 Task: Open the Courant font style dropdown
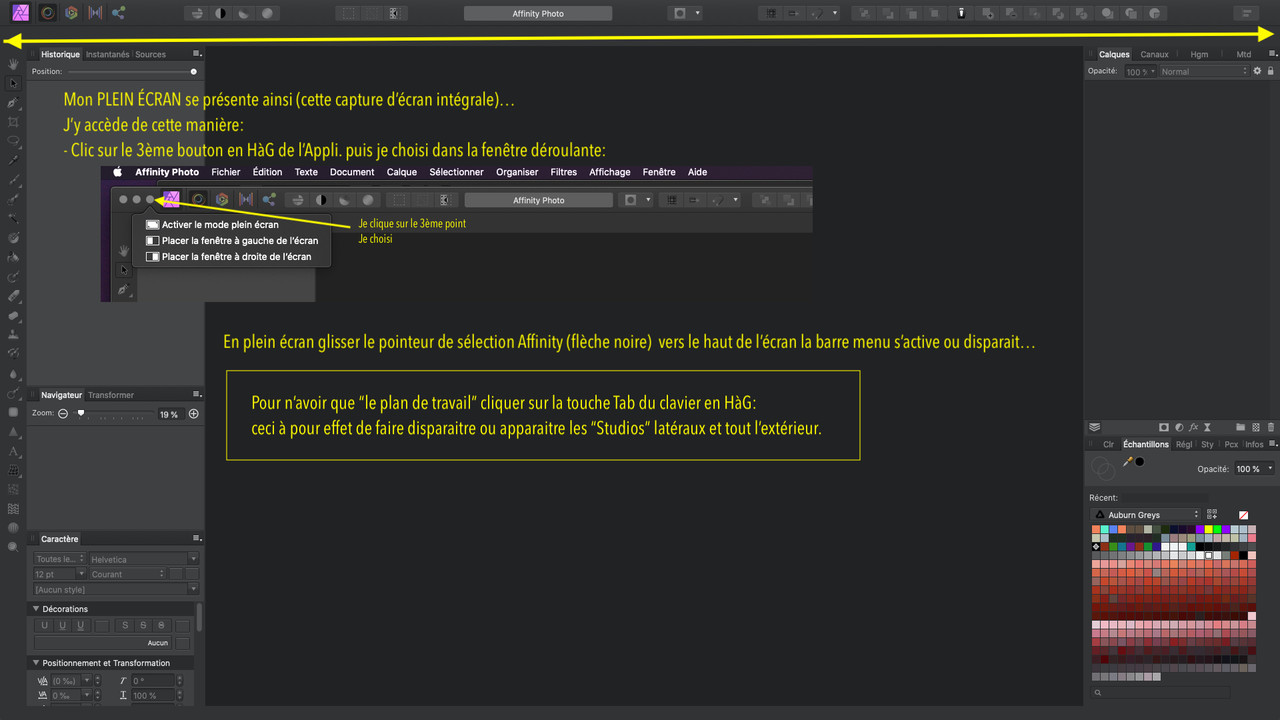[127, 574]
